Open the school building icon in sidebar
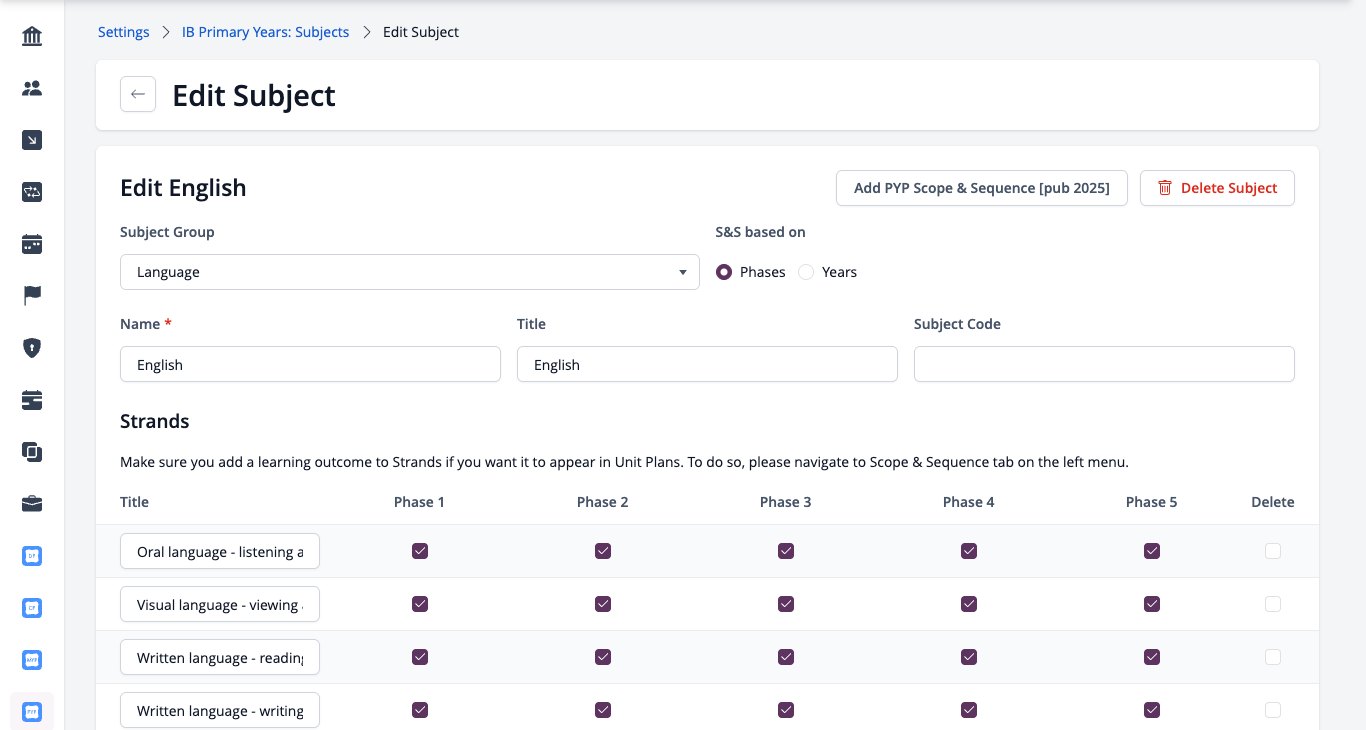This screenshot has height=730, width=1366. [32, 37]
